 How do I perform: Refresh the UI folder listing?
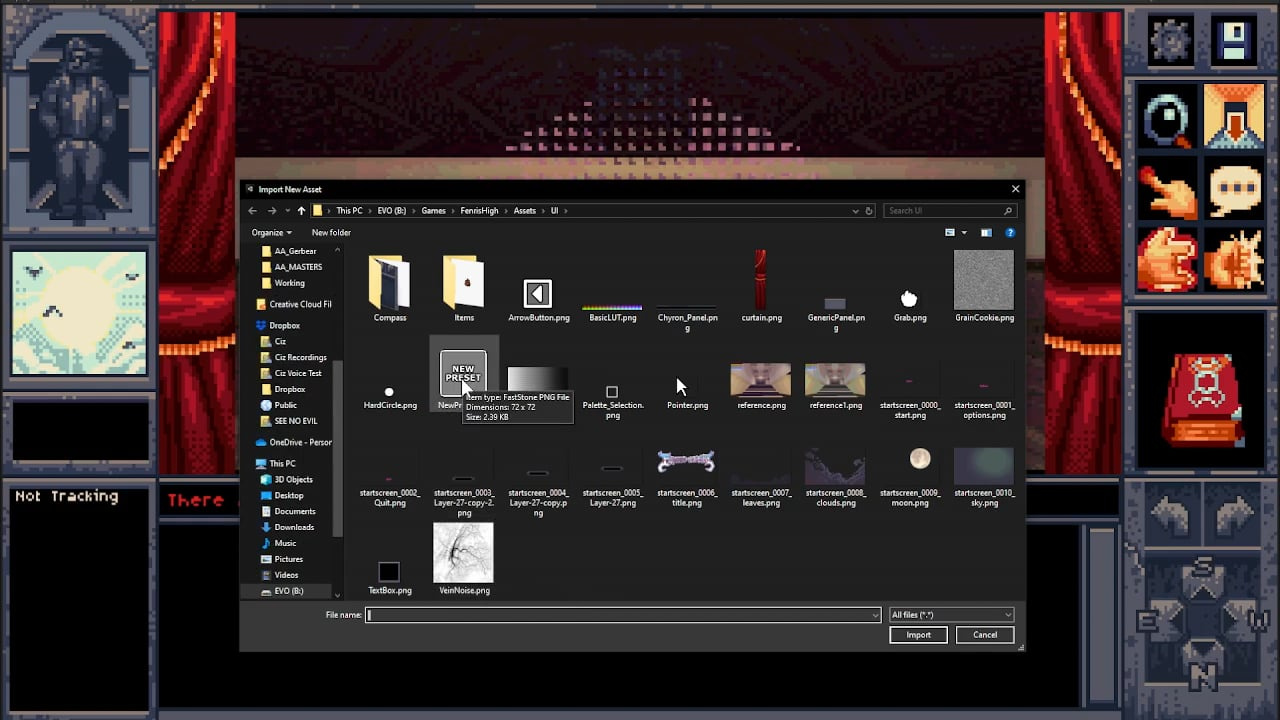(x=869, y=211)
